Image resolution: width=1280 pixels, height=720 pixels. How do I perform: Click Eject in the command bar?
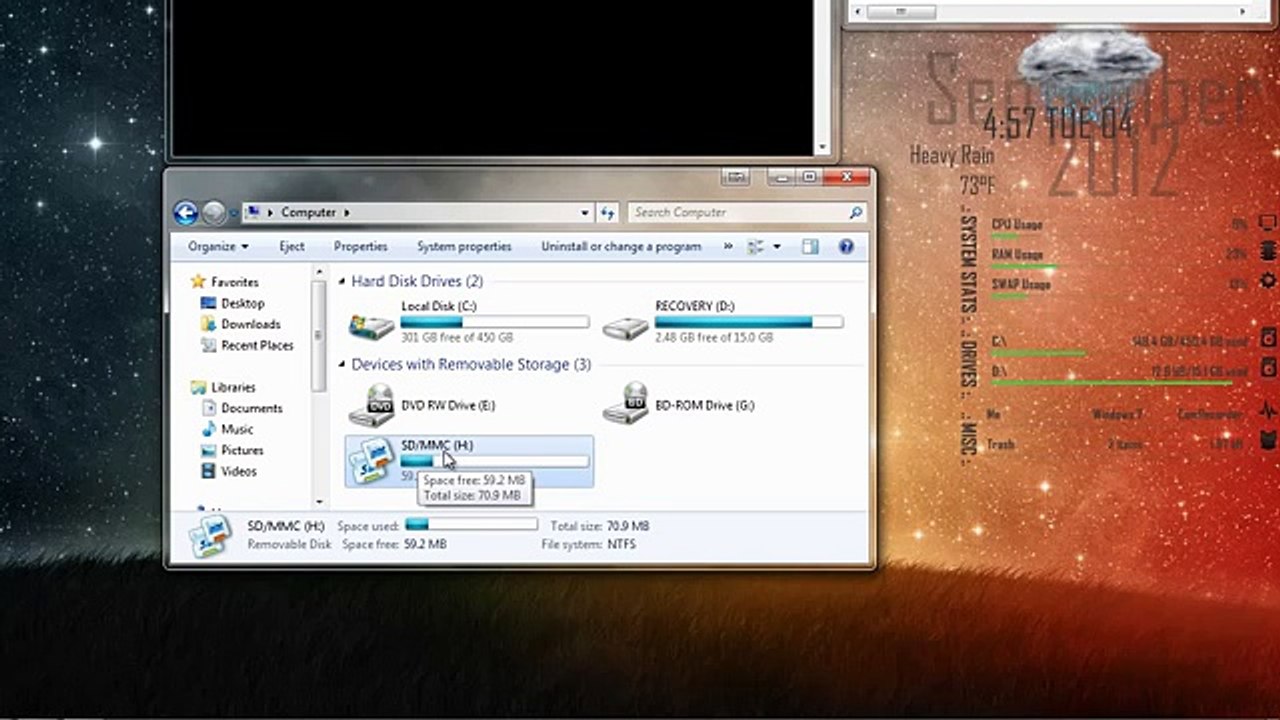pos(291,246)
